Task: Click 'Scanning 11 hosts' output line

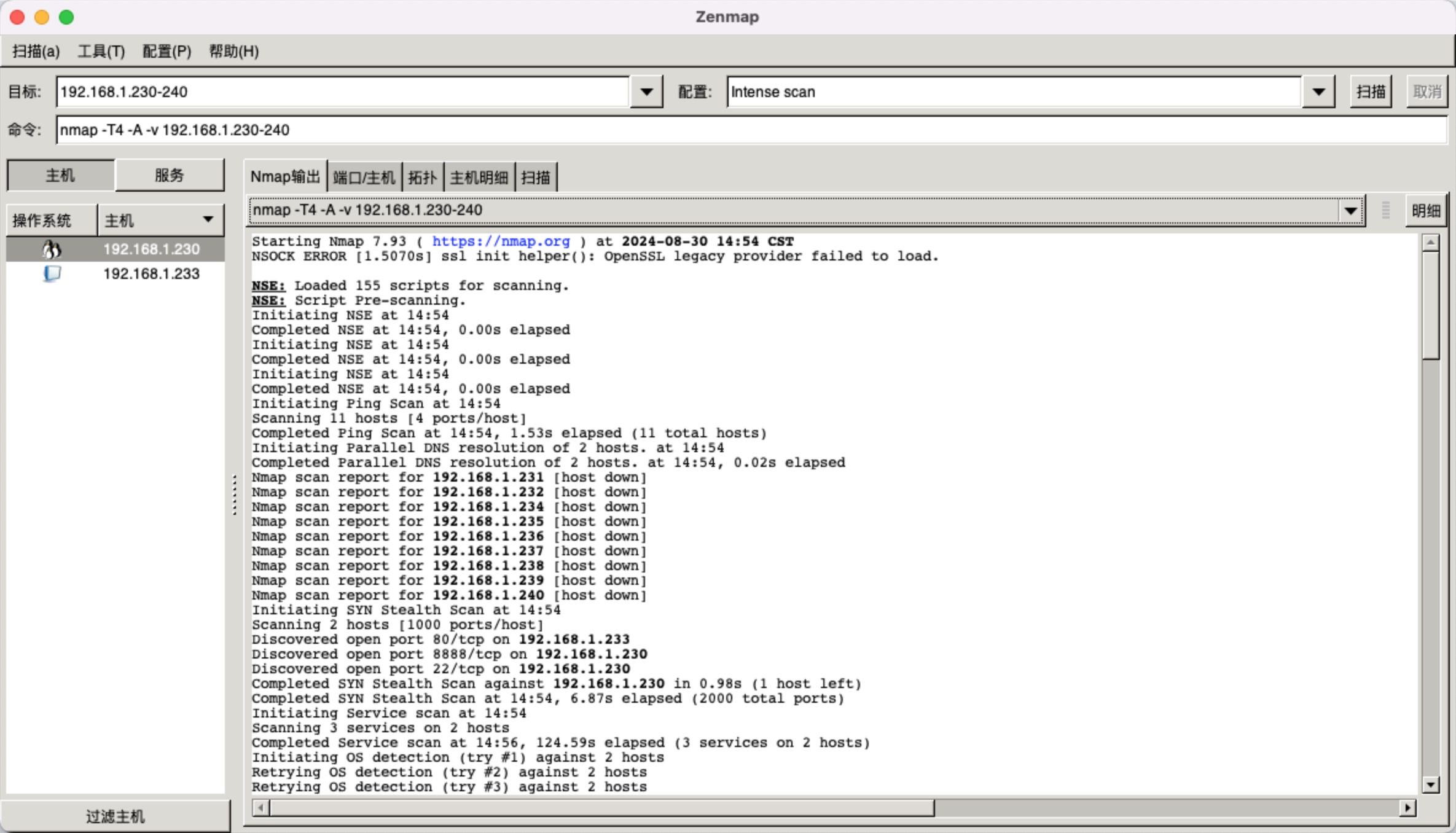Action: pos(389,418)
